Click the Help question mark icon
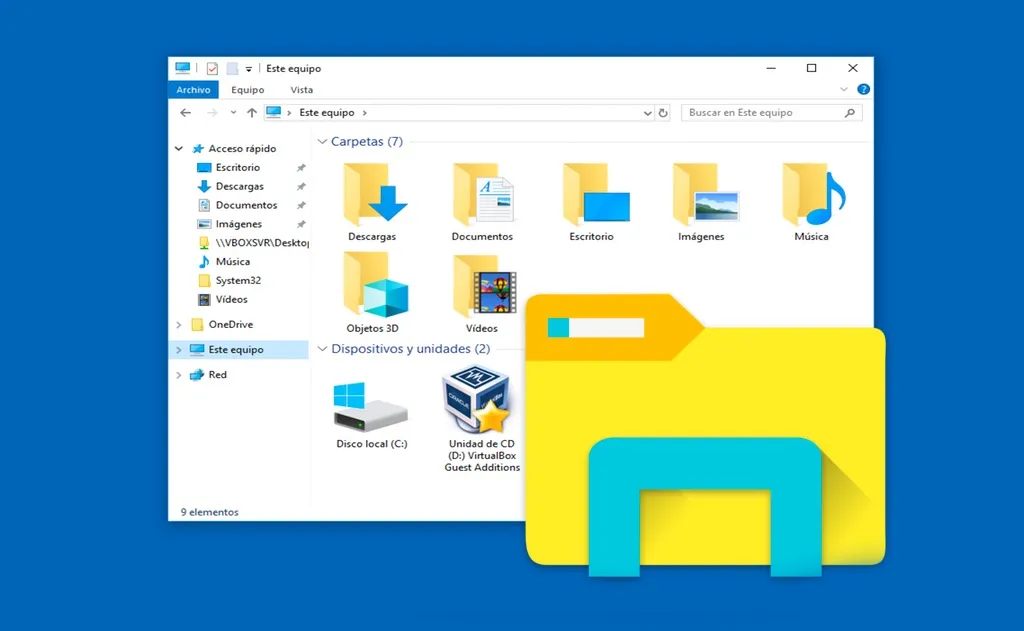The height and width of the screenshot is (631, 1024). pos(863,90)
